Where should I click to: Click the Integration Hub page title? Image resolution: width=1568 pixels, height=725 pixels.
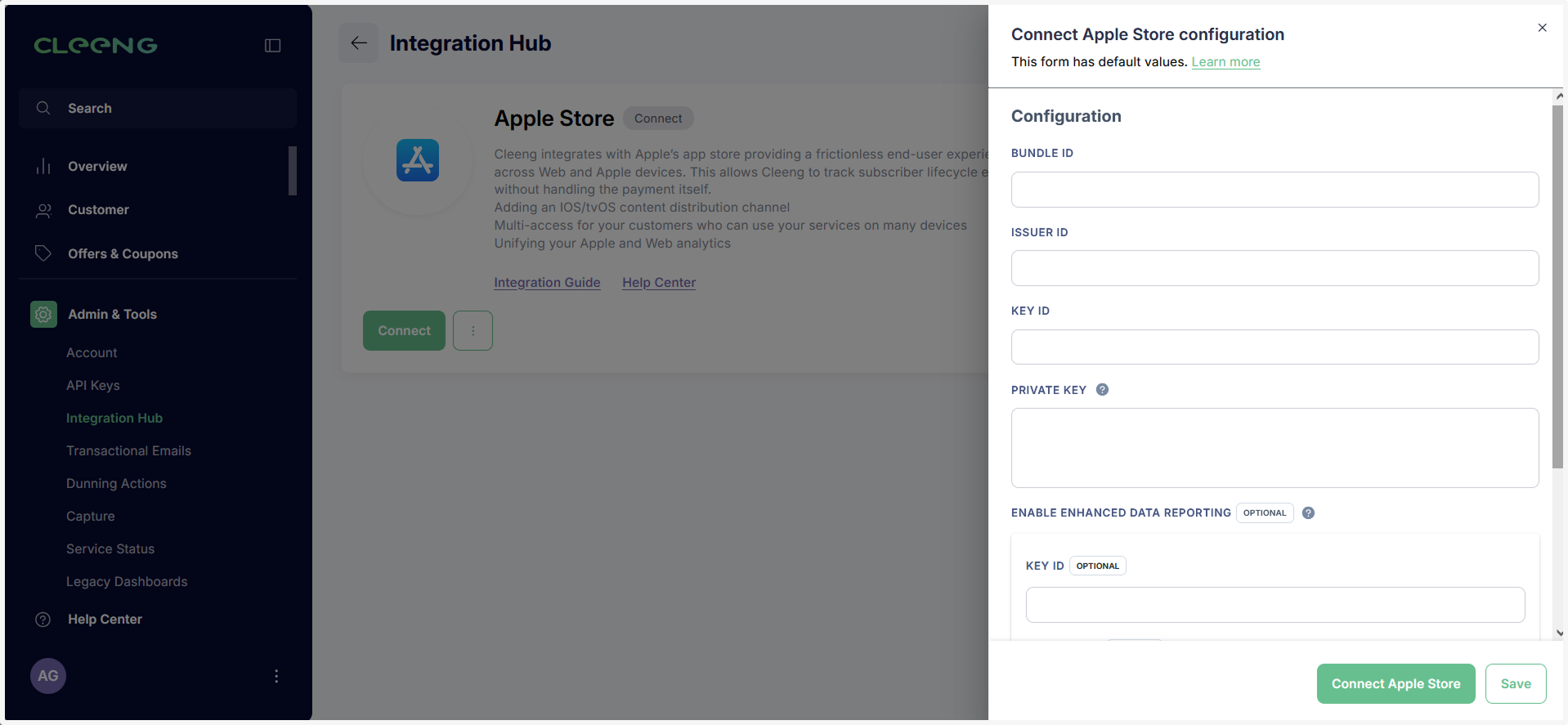click(x=470, y=43)
